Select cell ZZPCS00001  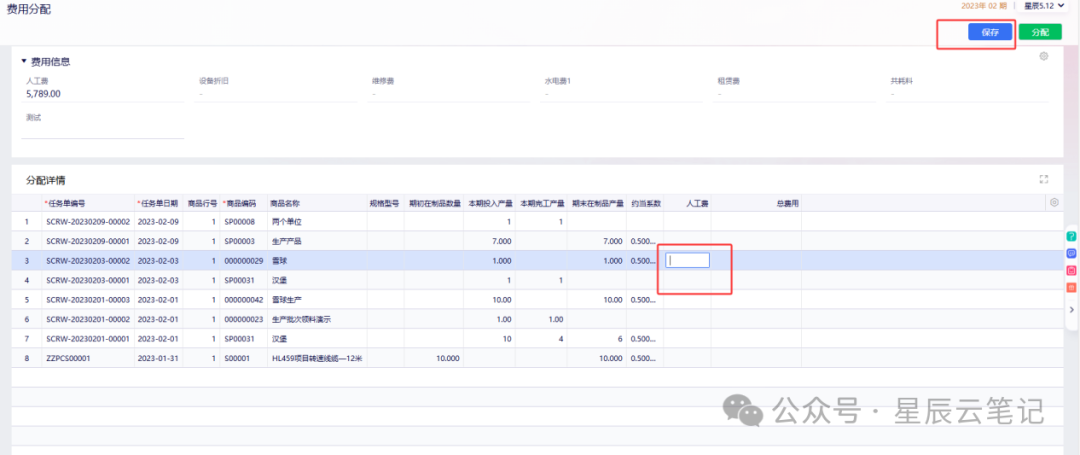(x=68, y=359)
